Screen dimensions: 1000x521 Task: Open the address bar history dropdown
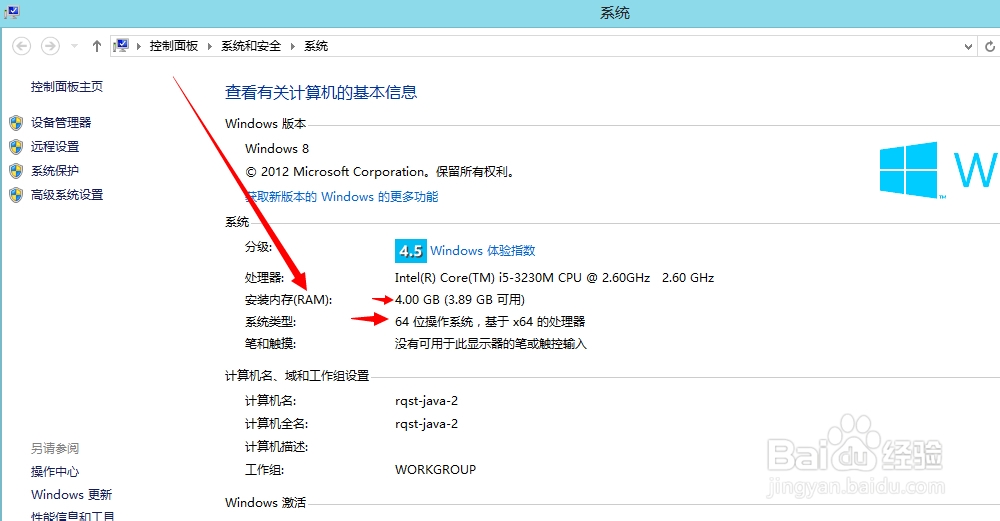968,46
